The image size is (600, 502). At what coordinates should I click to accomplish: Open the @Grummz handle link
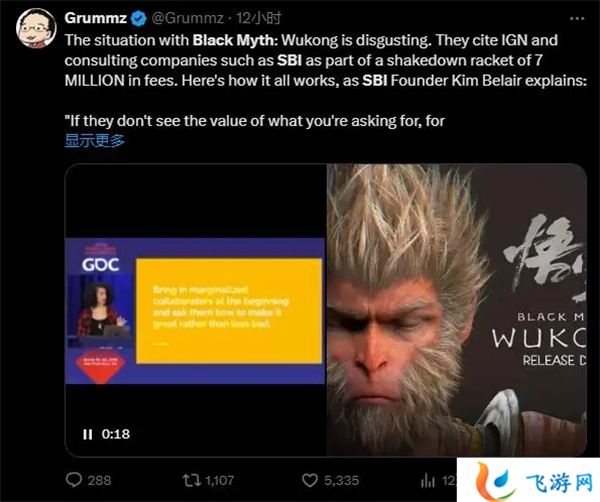coord(188,18)
